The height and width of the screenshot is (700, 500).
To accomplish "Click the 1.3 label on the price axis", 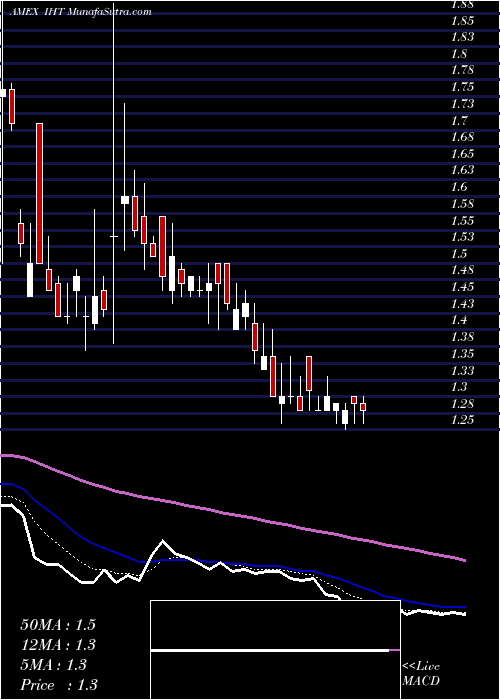I will coord(459,387).
